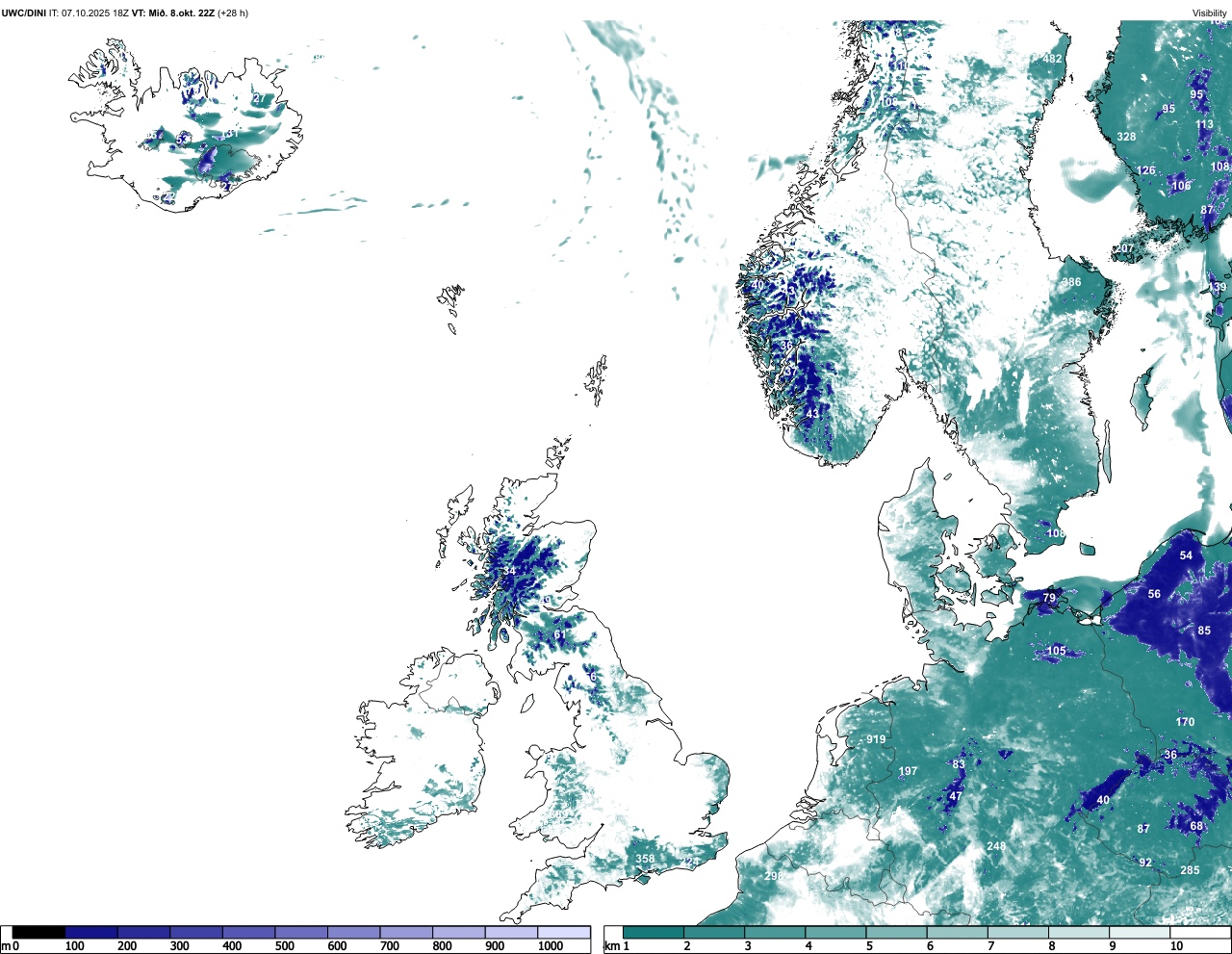Click the "10" tick on kilometre scale

[1176, 946]
